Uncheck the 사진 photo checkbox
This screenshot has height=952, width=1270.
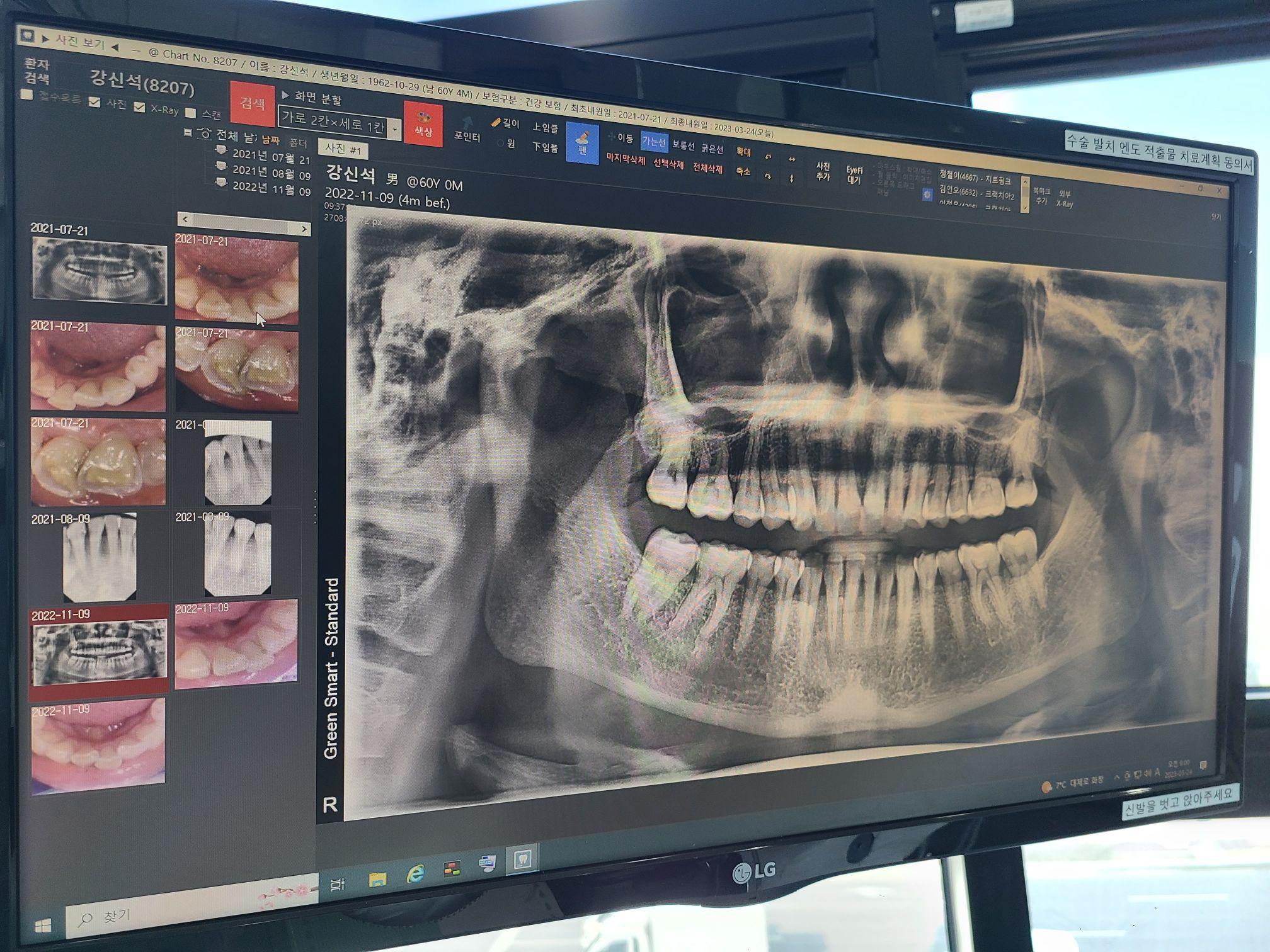[94, 101]
